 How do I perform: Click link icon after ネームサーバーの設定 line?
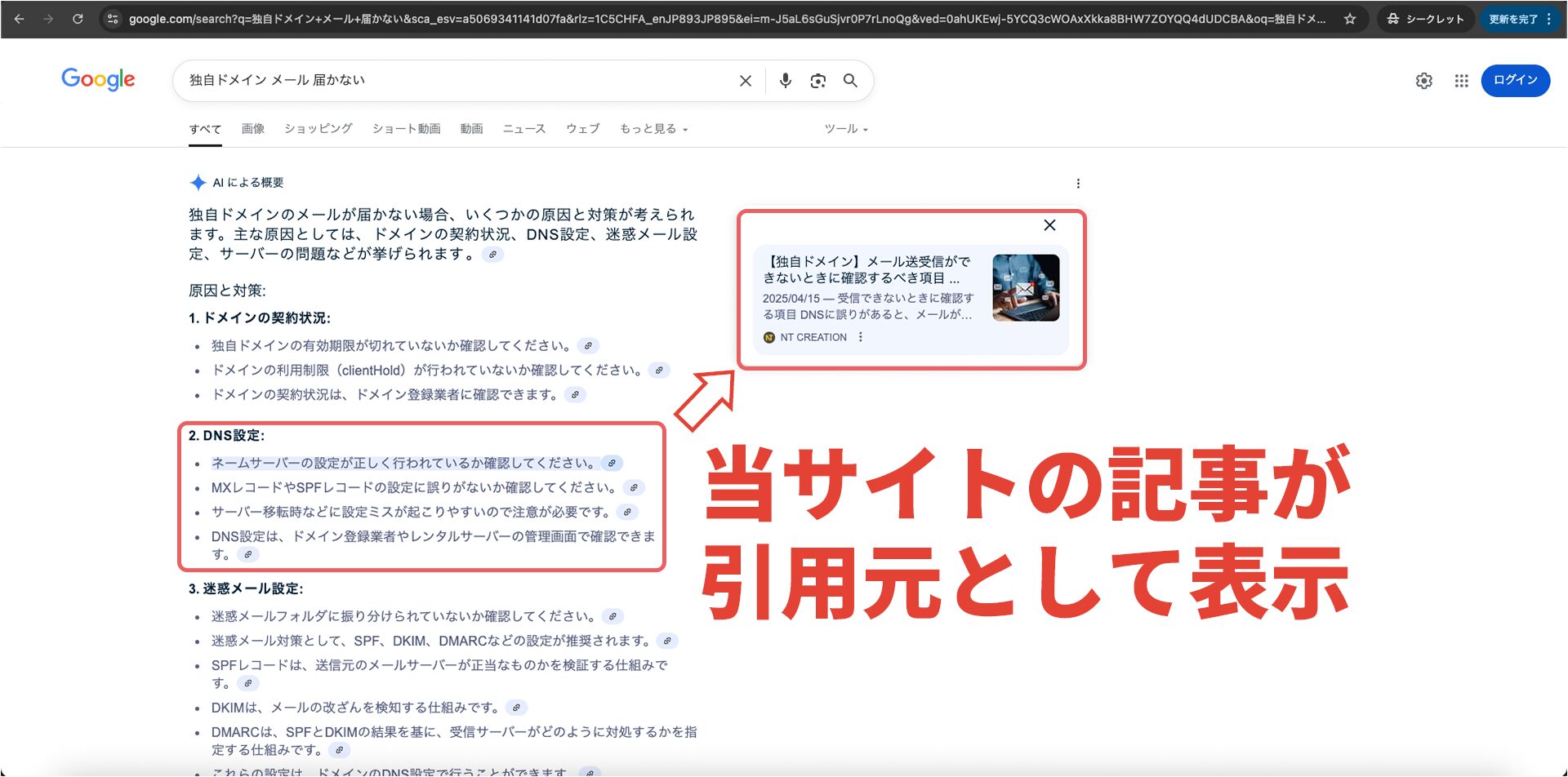point(612,464)
